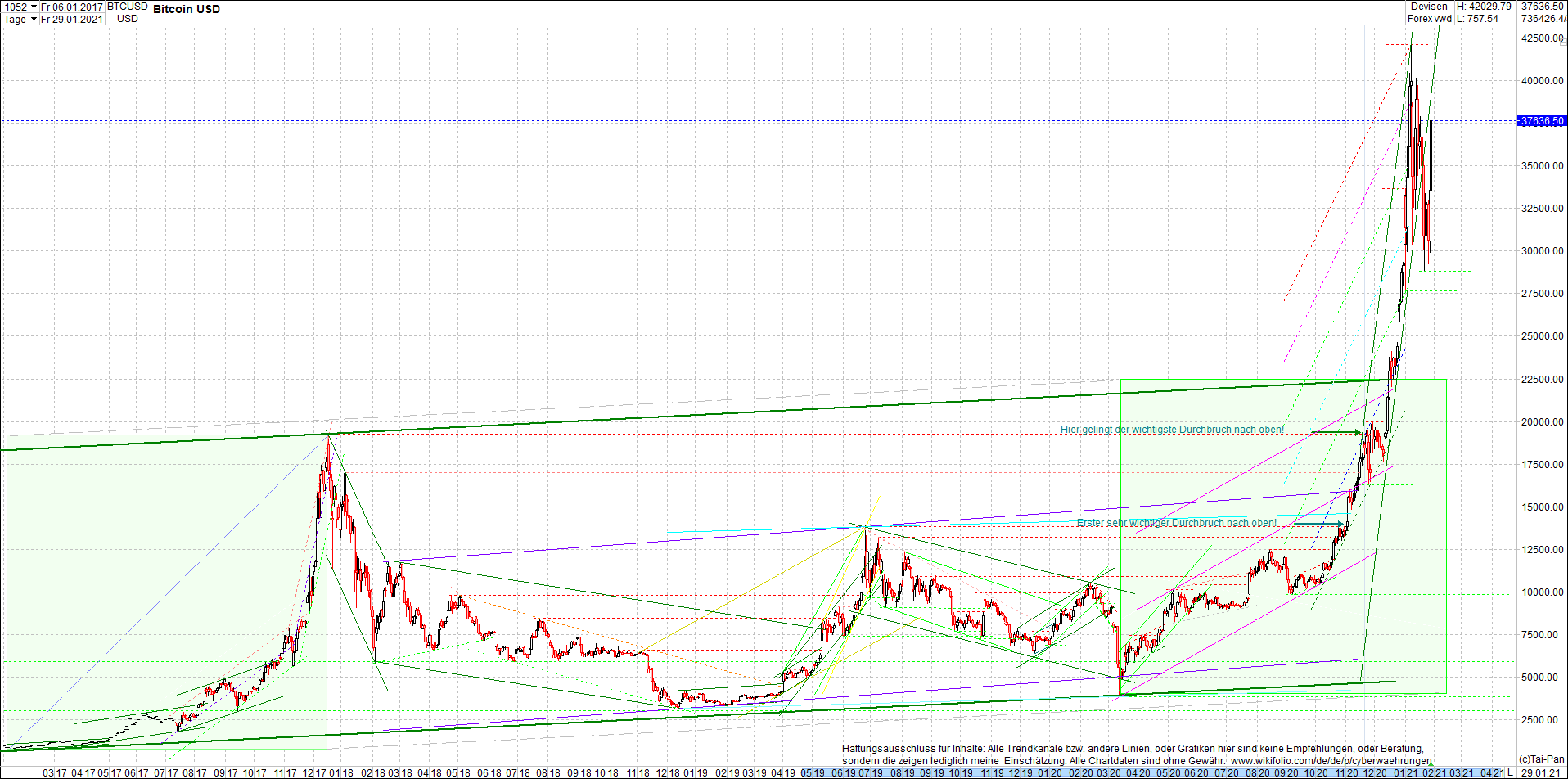1568x779 pixels.
Task: Click the Bitcoin USD chart title
Action: pyautogui.click(x=187, y=9)
